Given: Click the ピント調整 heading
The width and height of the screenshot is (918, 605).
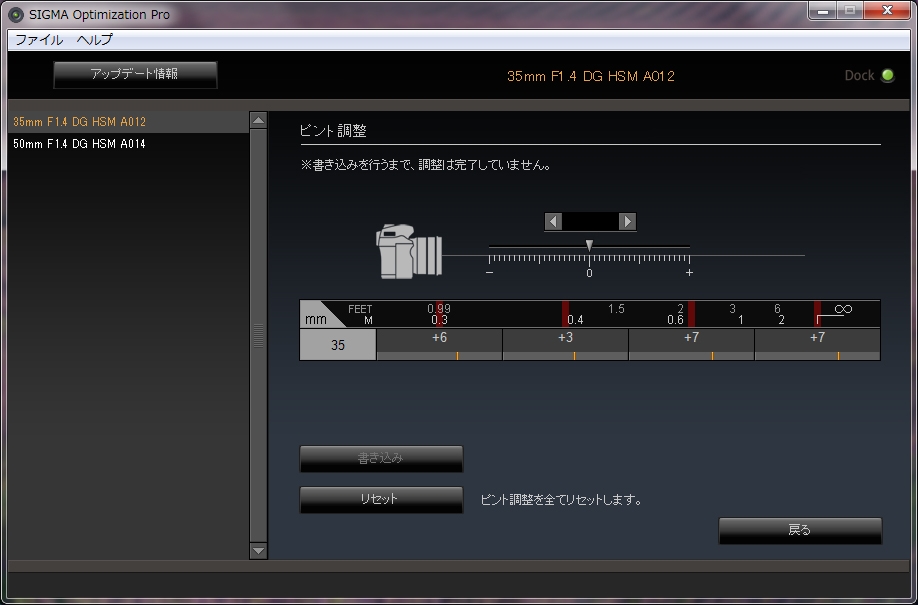Looking at the screenshot, I should [x=333, y=131].
